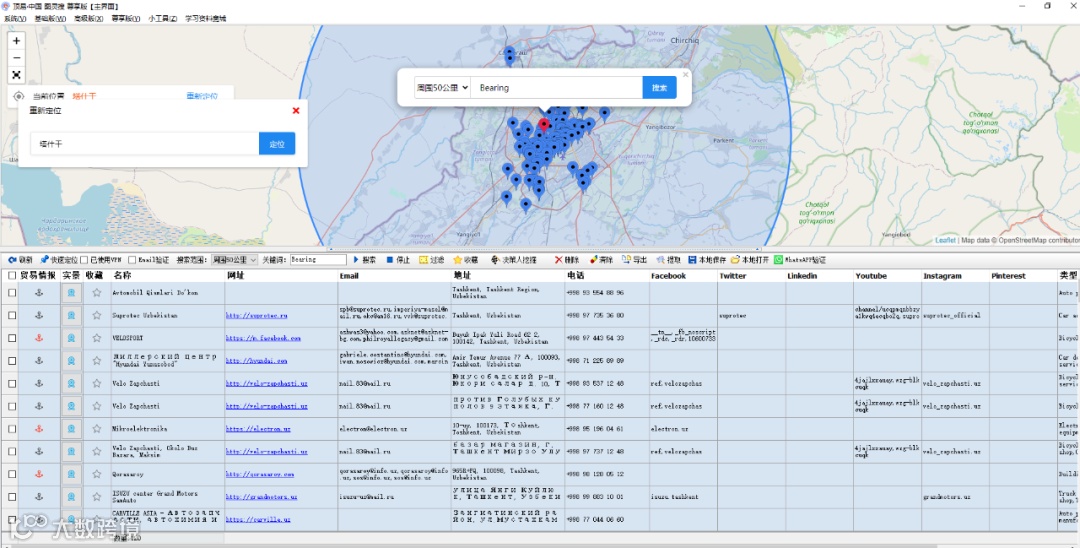Click the 停止 stop button
The height and width of the screenshot is (548, 1080).
pyautogui.click(x=398, y=260)
